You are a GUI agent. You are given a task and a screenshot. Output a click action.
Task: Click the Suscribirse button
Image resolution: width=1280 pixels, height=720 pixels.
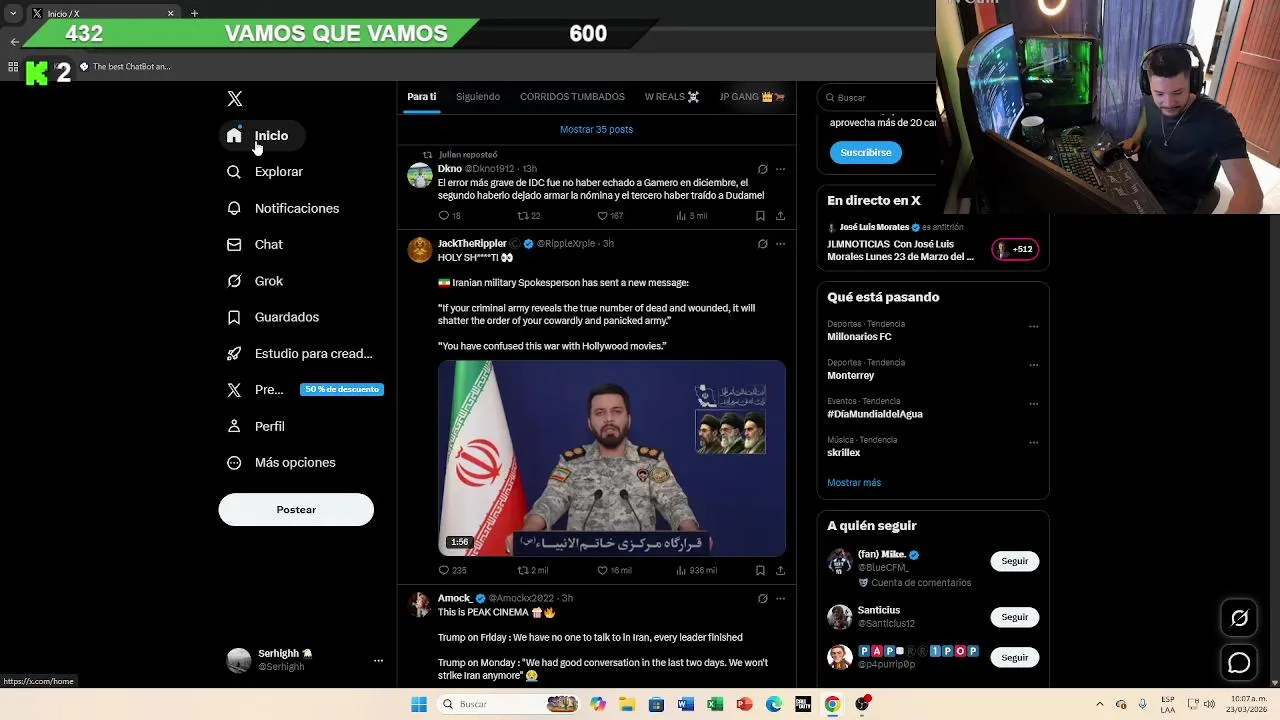coord(866,153)
